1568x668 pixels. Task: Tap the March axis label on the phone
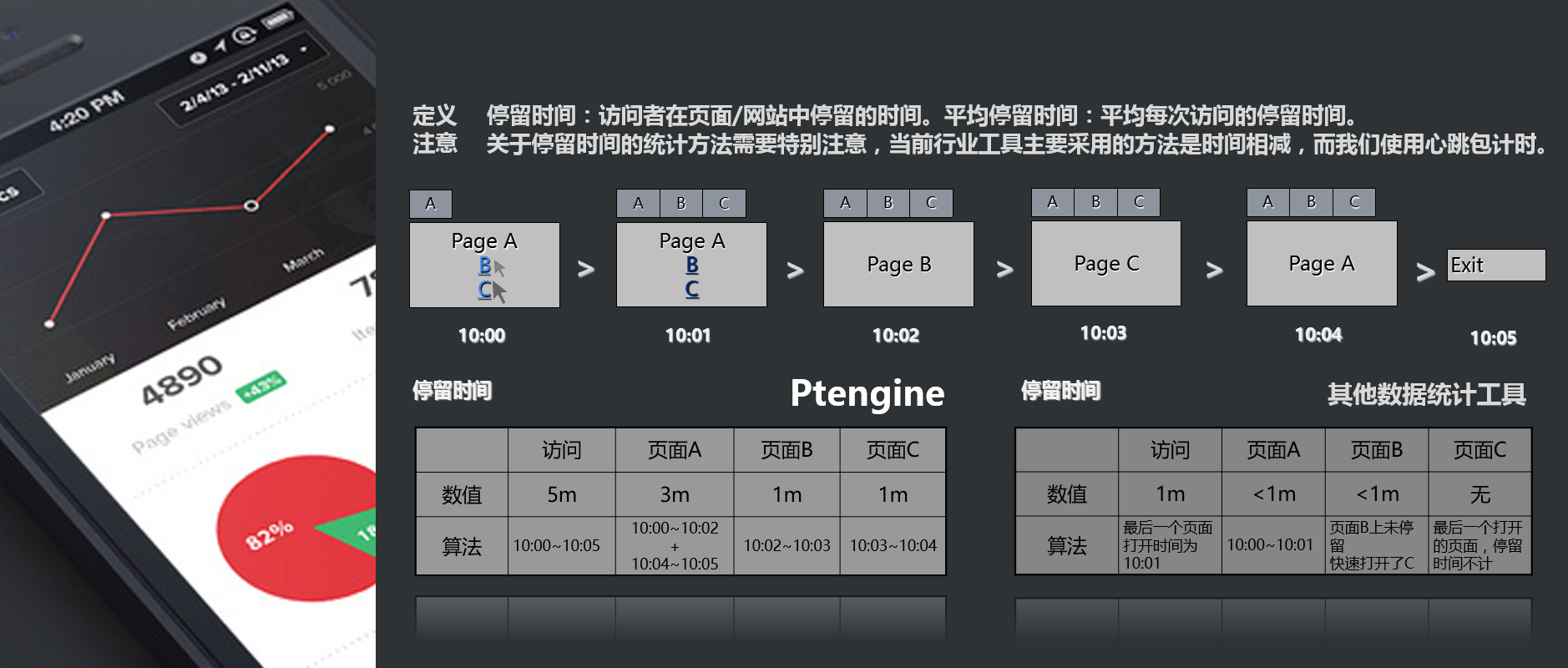(x=302, y=260)
